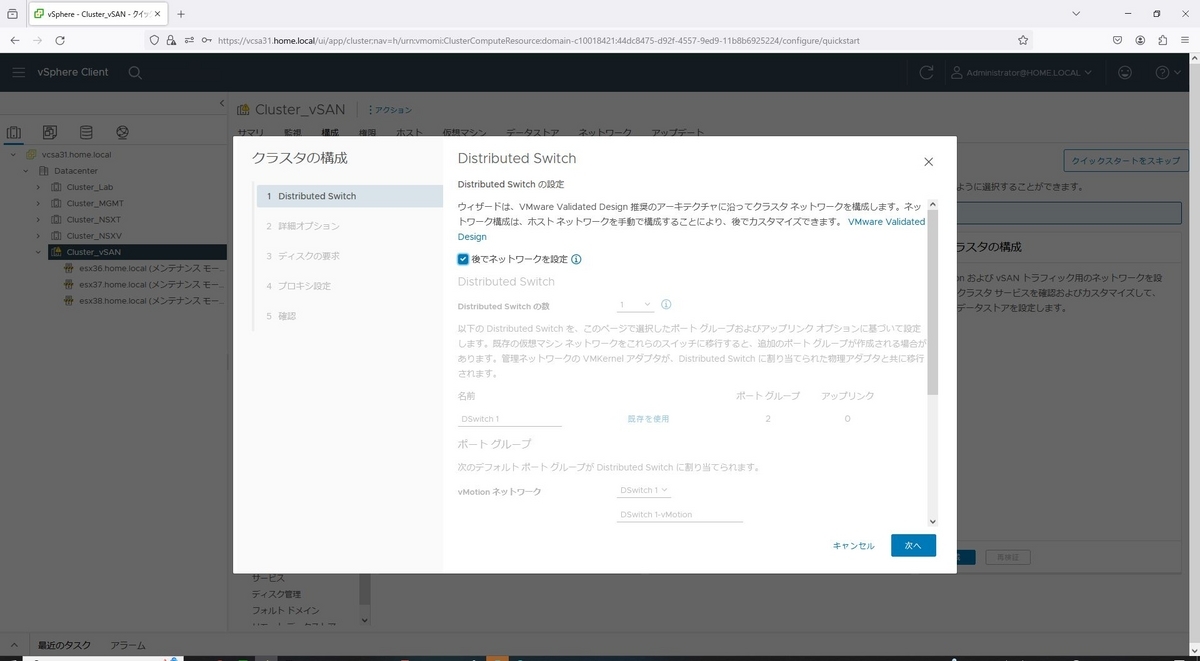The image size is (1200, 661).
Task: Switch to the 最近のタスク tab
Action: 64,645
